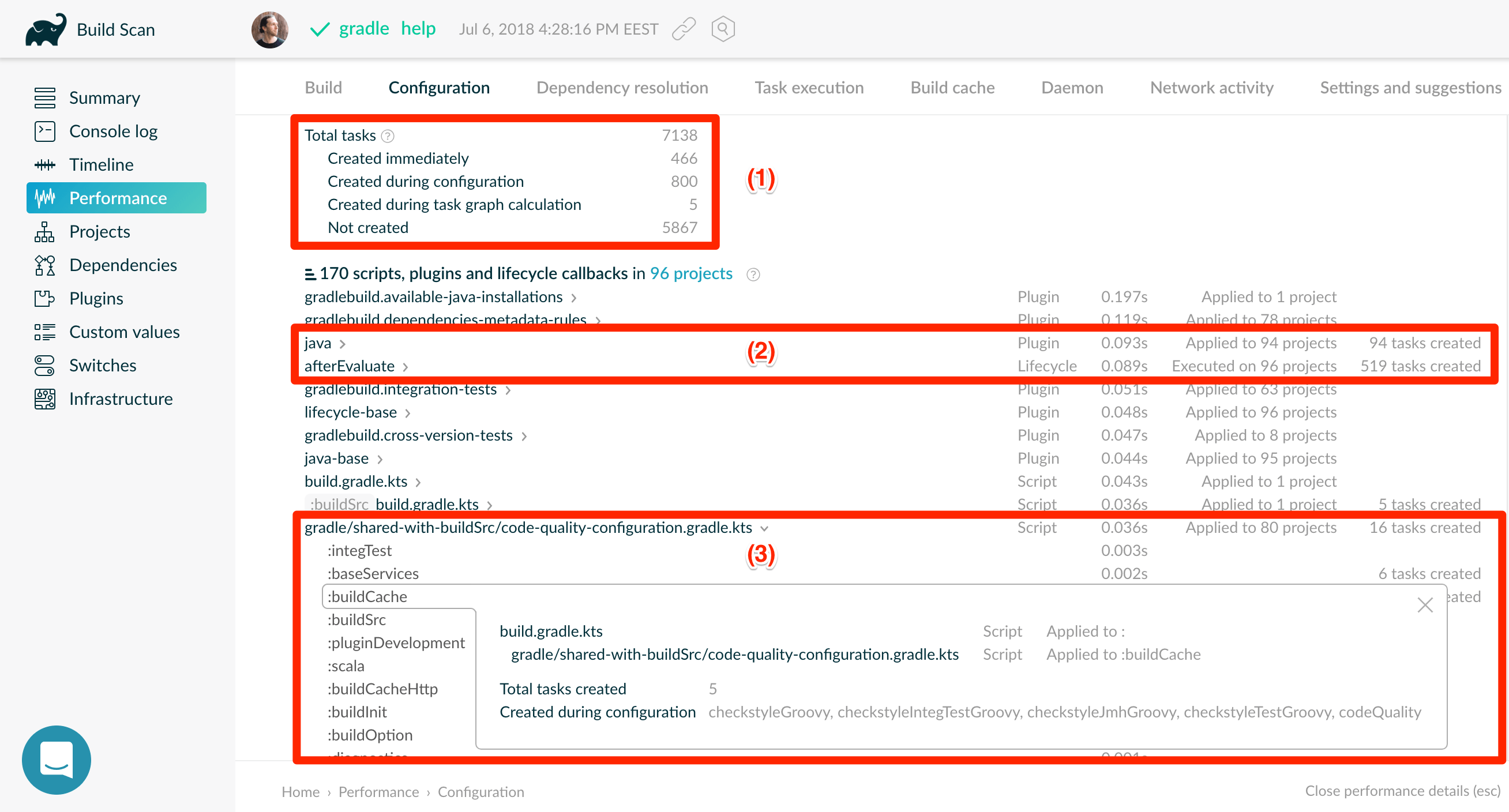Follow the 96 projects link

click(x=690, y=273)
